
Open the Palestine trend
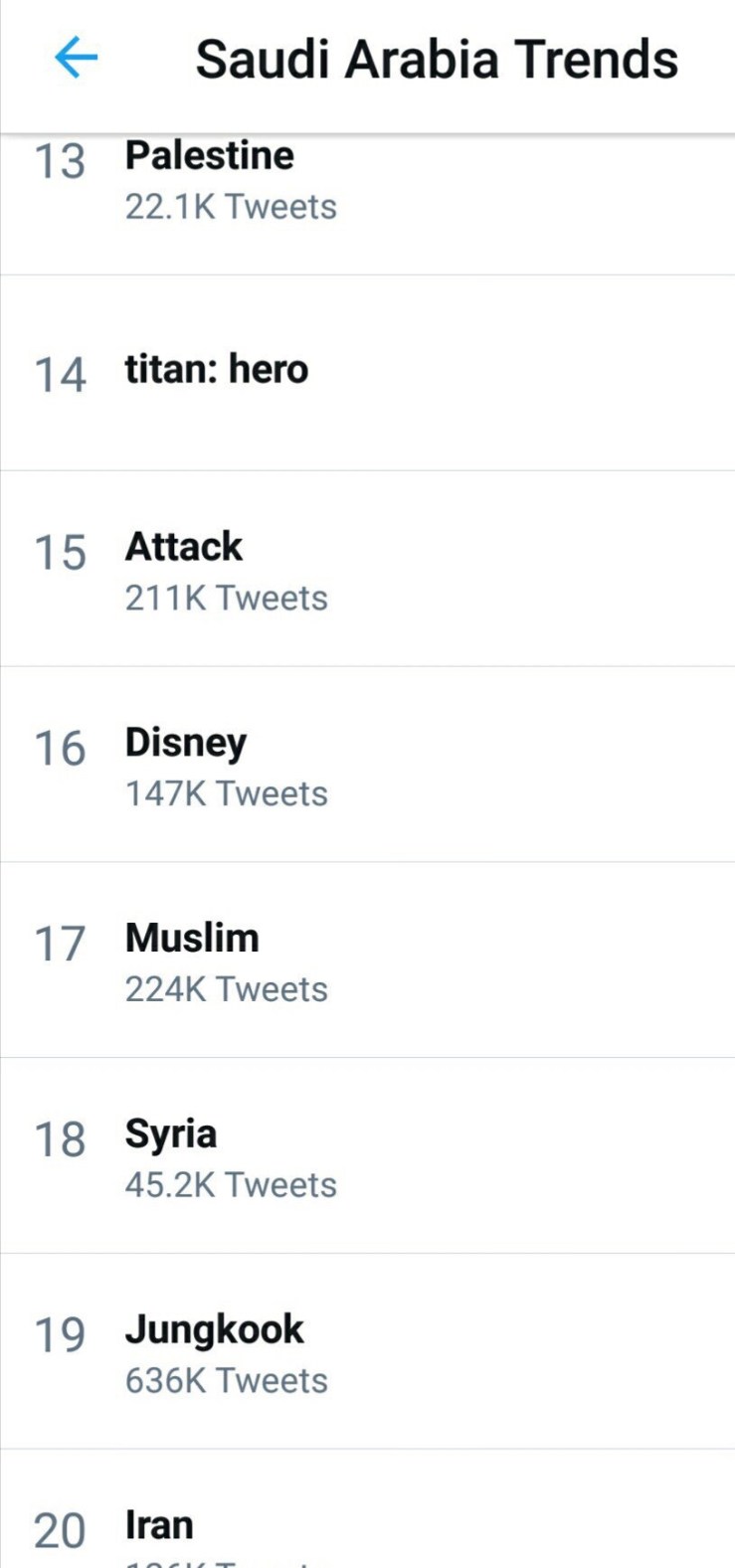point(210,156)
